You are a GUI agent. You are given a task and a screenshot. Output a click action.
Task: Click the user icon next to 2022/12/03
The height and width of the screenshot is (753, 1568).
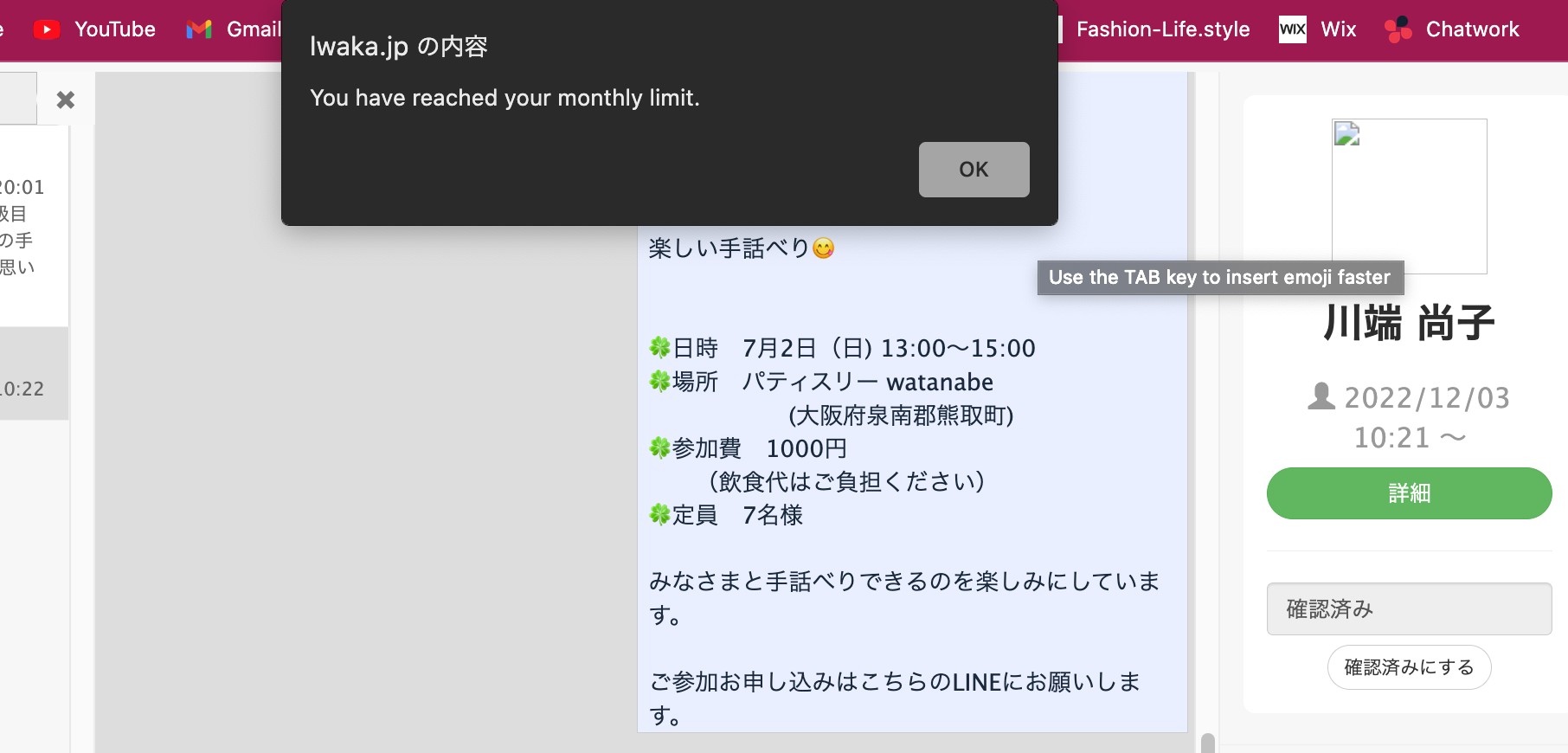coord(1321,396)
